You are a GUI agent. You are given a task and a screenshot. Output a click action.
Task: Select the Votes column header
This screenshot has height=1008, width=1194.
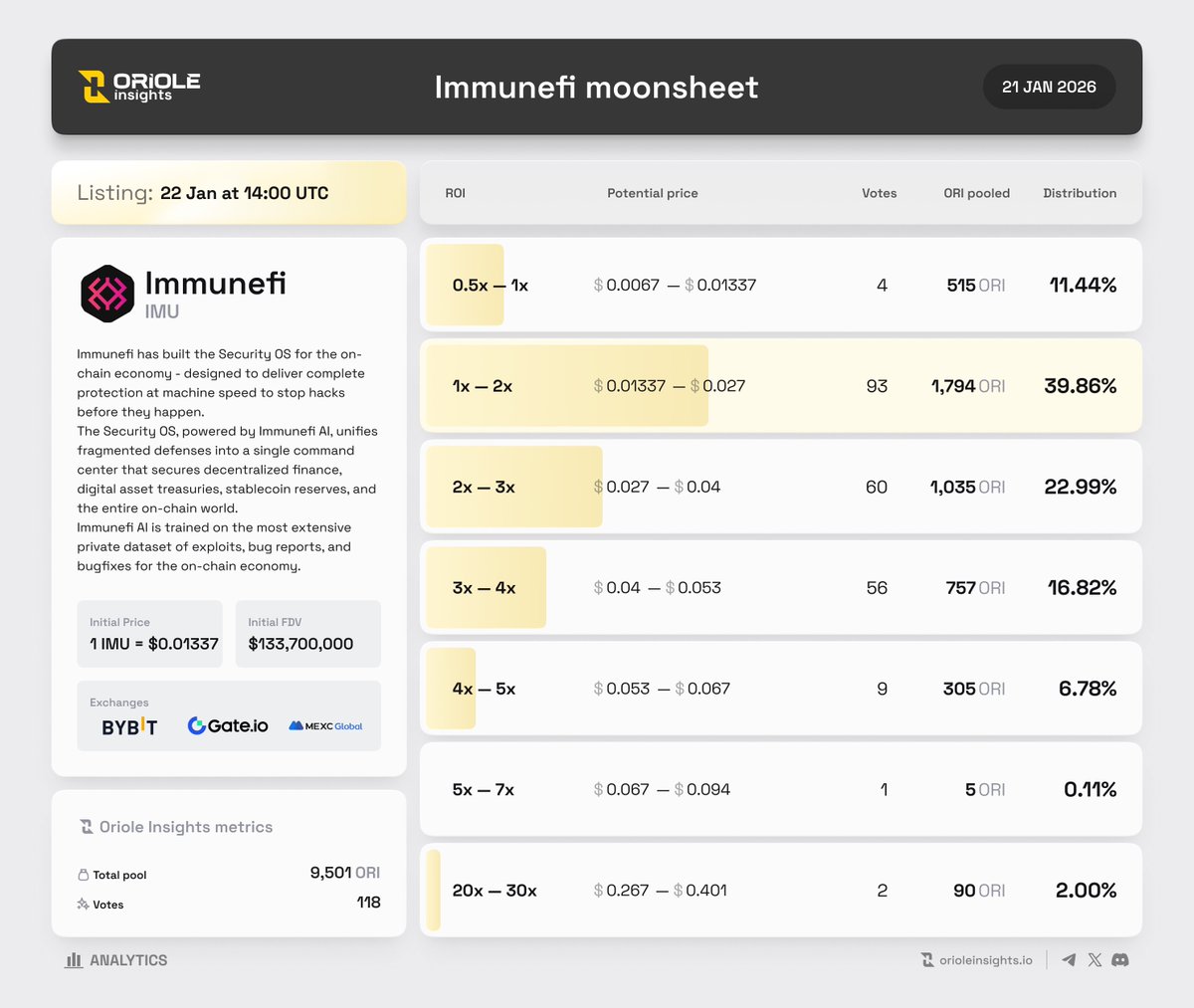[879, 193]
